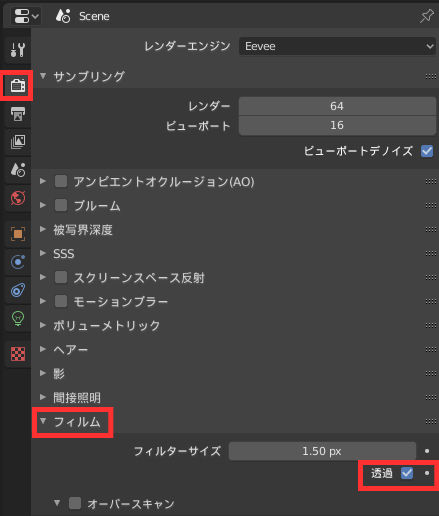439x516 pixels.
Task: Toggle ビューポートデノイズ checkbox
Action: tap(427, 151)
